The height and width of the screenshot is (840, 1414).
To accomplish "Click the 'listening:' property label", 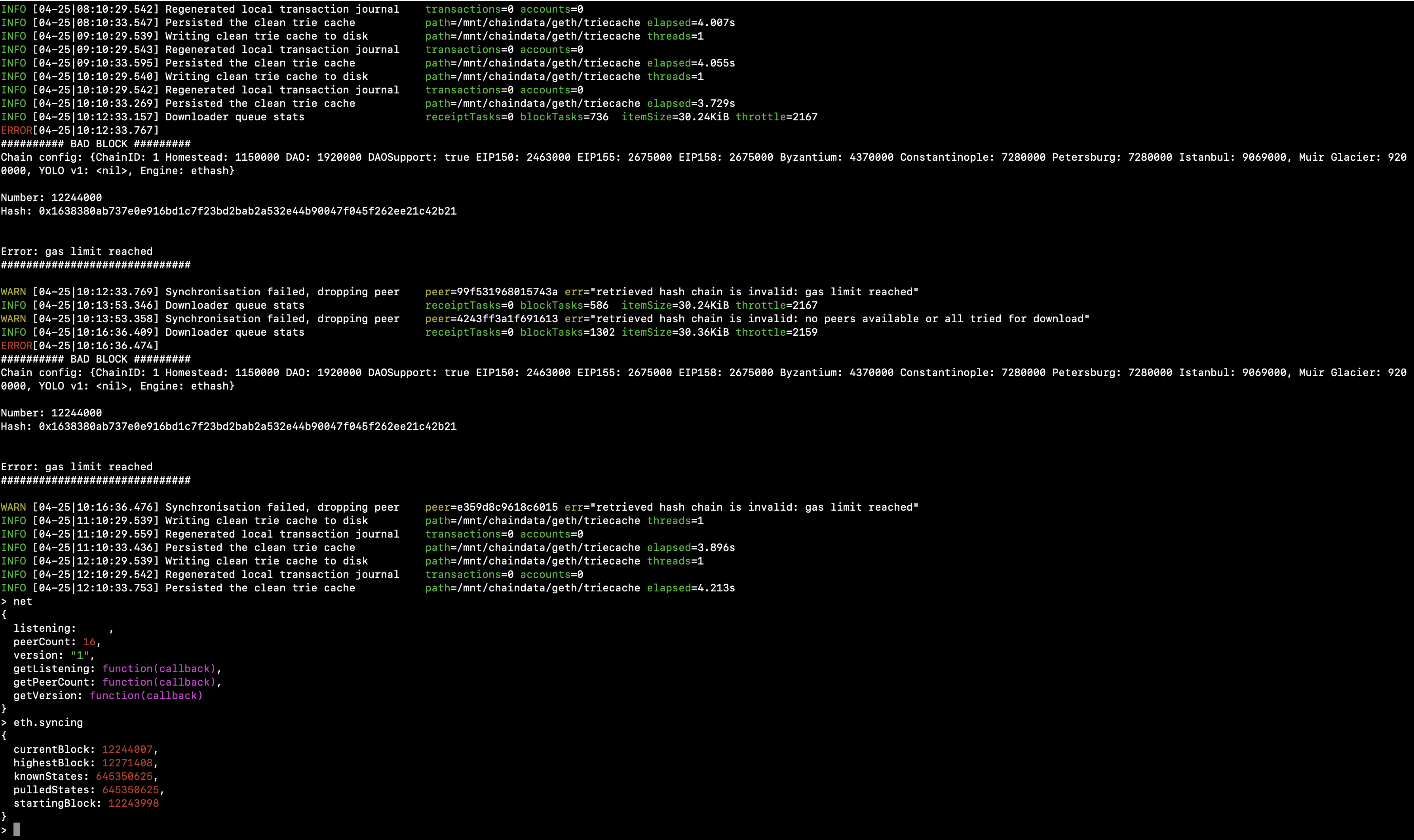I will (45, 628).
